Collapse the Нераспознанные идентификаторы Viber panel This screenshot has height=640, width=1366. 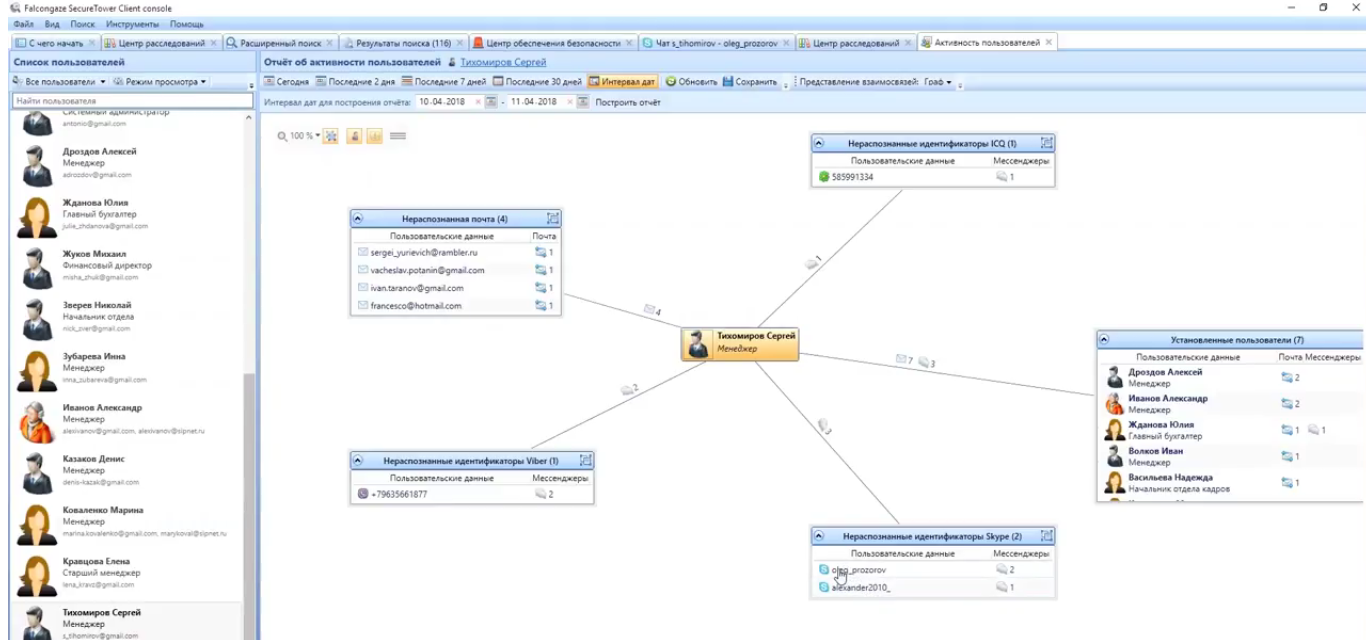tap(358, 461)
